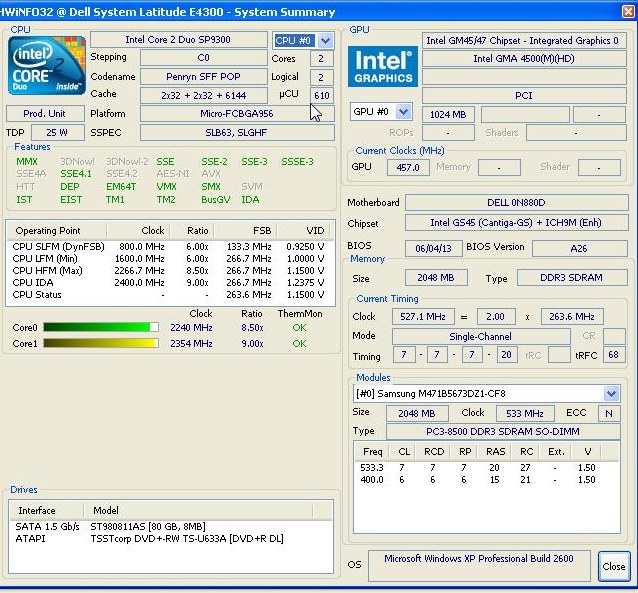638x593 pixels.
Task: Click the PCI bus field
Action: [524, 96]
